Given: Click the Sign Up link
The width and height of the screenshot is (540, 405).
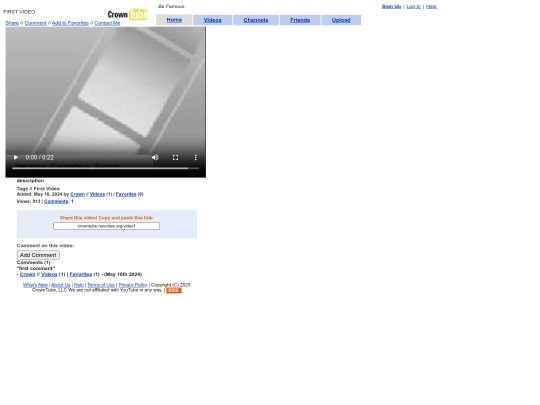Looking at the screenshot, I should tap(391, 6).
